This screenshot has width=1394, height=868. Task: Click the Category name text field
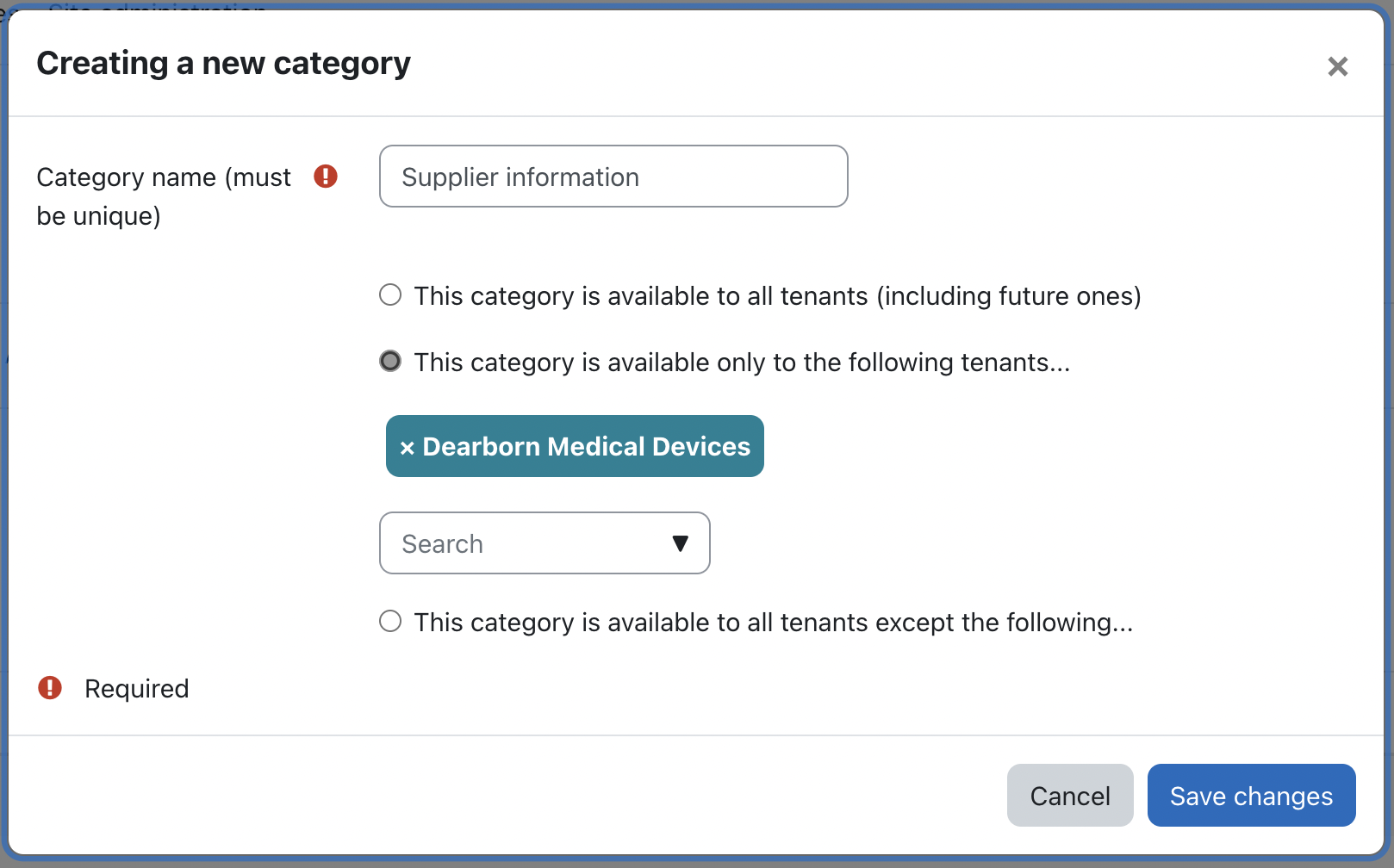(613, 177)
